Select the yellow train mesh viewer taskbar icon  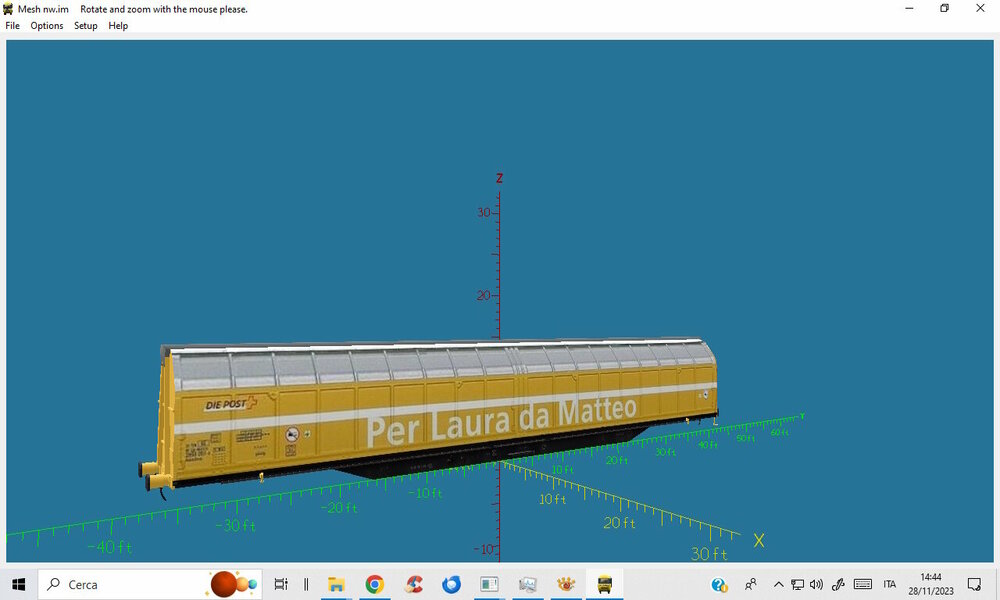point(604,584)
